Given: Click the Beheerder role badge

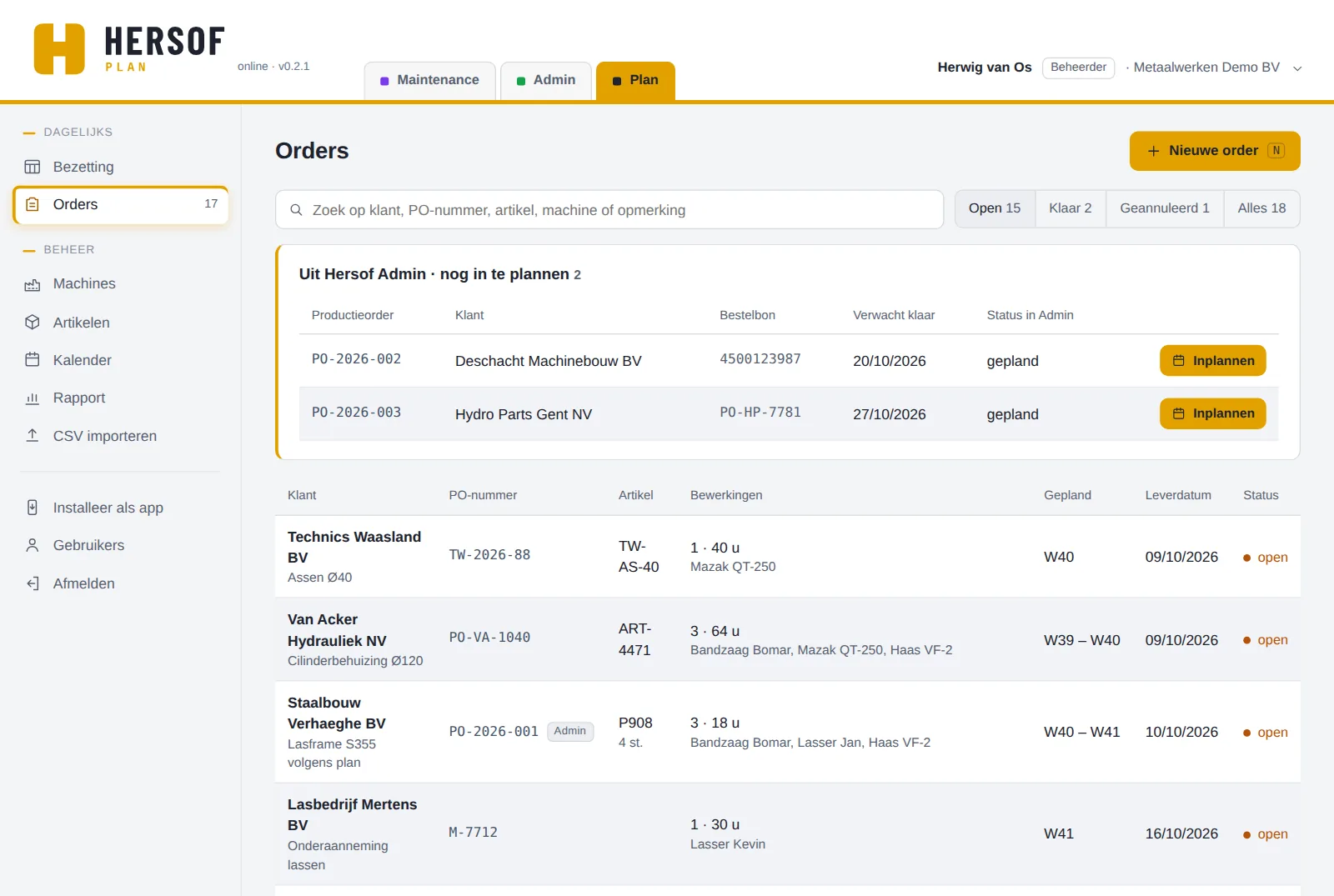Looking at the screenshot, I should 1078,68.
